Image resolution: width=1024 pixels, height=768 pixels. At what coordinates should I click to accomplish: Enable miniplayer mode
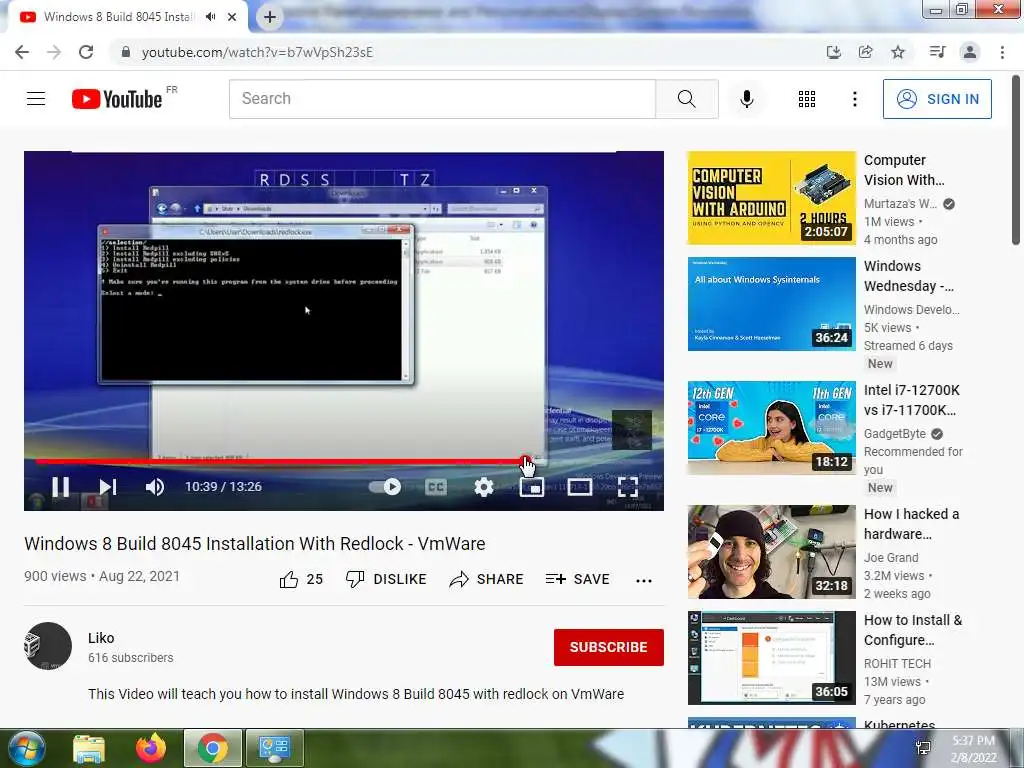[532, 487]
